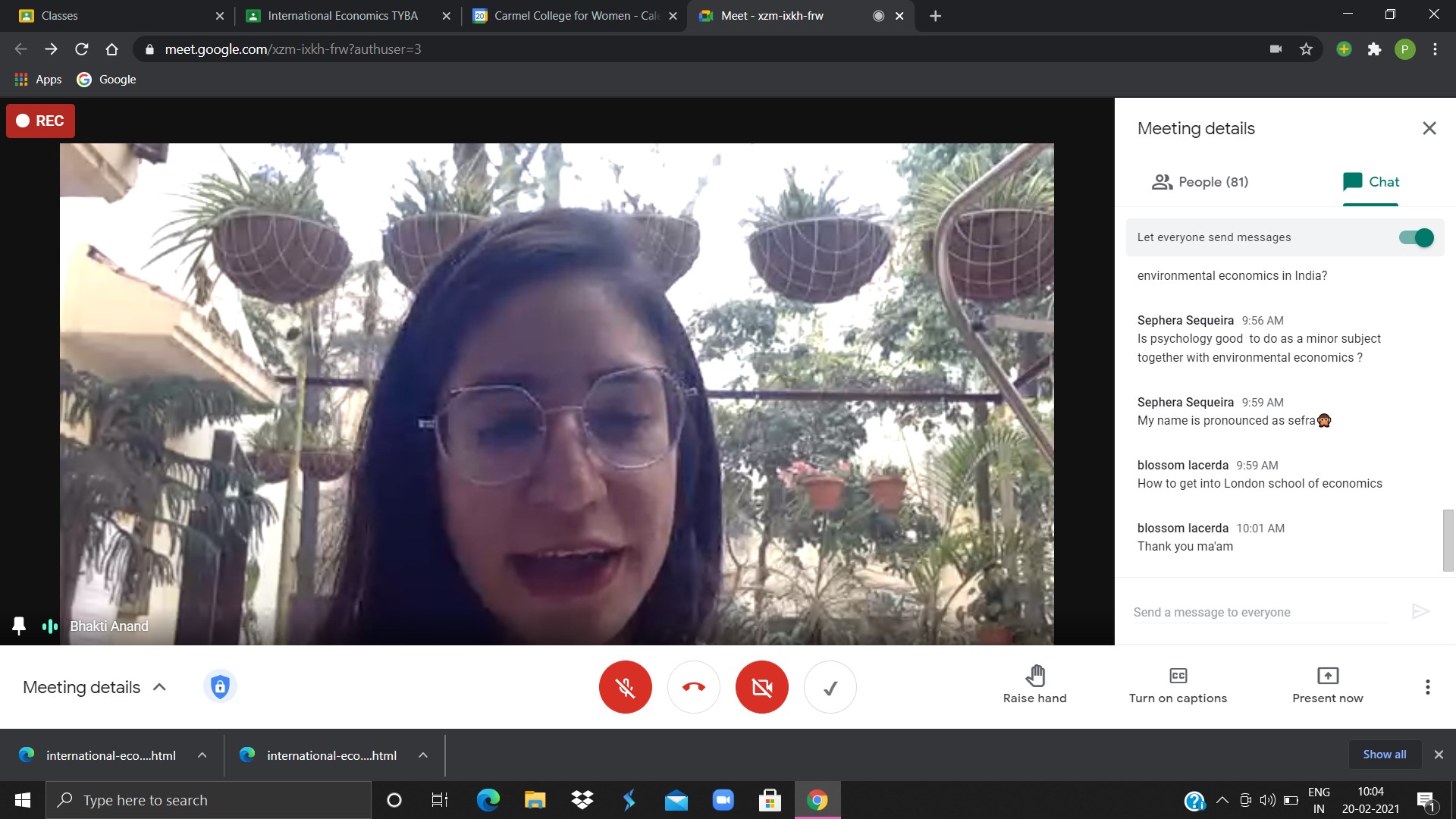
Task: Click Present now icon
Action: point(1327,676)
